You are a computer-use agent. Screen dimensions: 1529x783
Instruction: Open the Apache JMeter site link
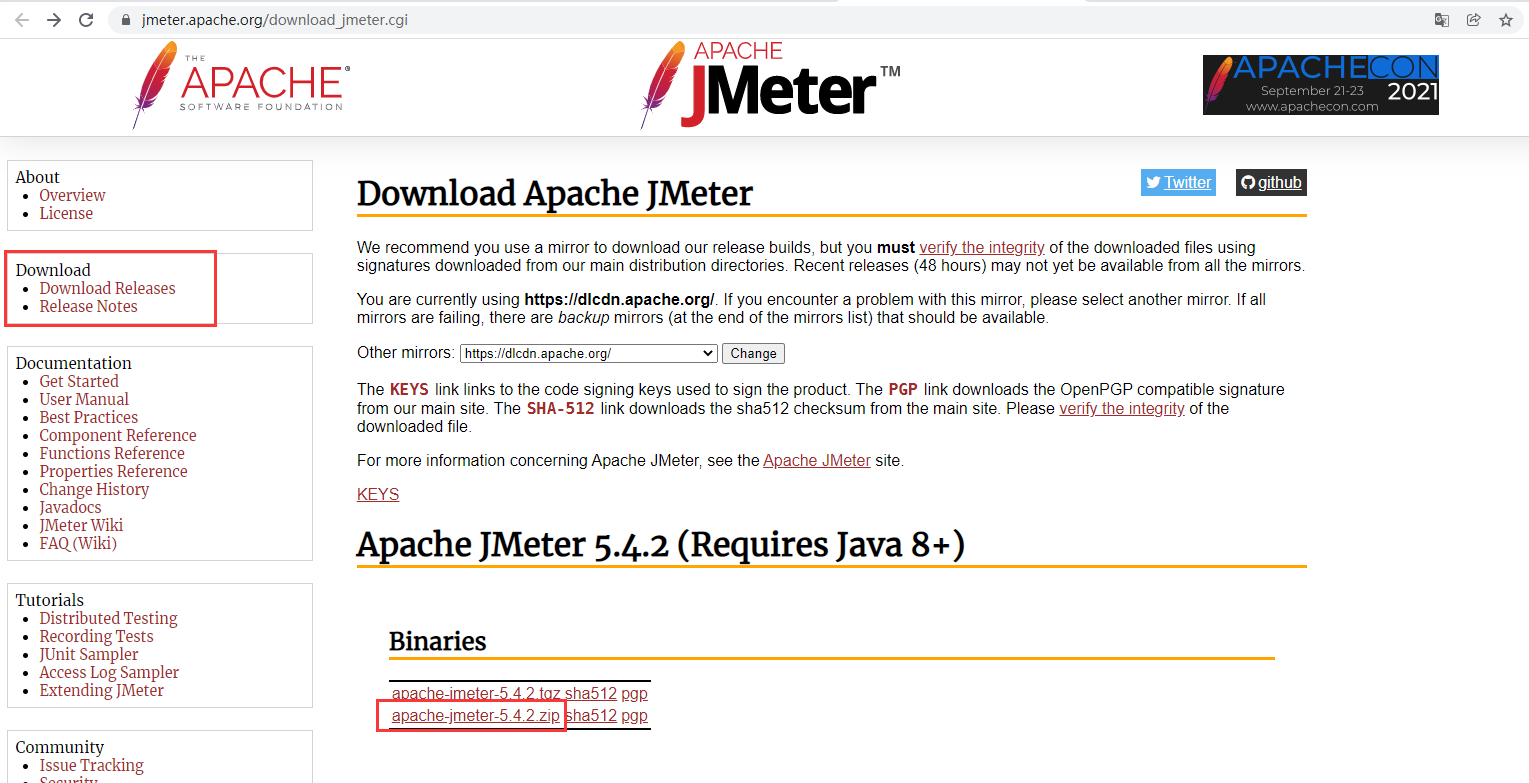pyautogui.click(x=817, y=460)
